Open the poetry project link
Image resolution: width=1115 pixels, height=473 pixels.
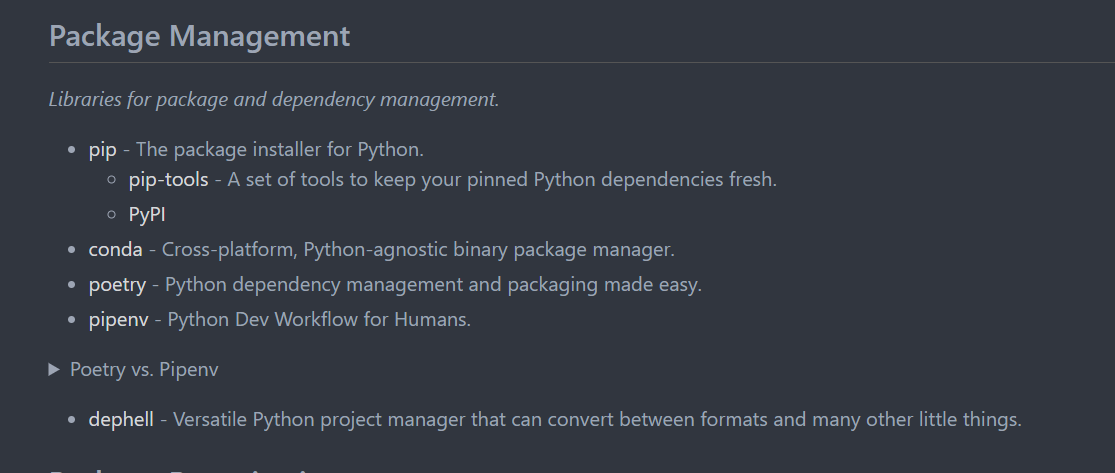(117, 285)
